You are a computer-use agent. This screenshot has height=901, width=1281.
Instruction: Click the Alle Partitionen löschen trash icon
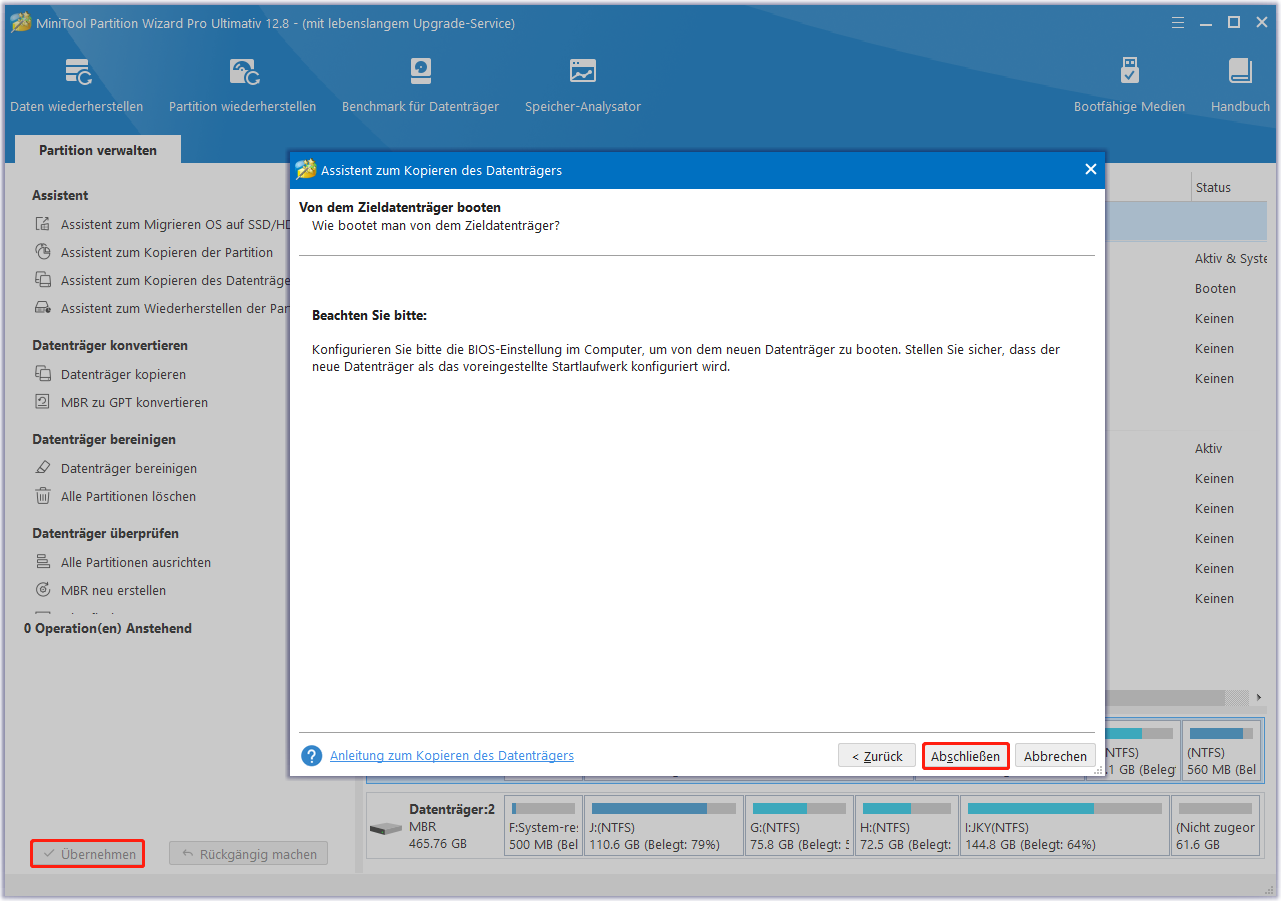(x=43, y=496)
